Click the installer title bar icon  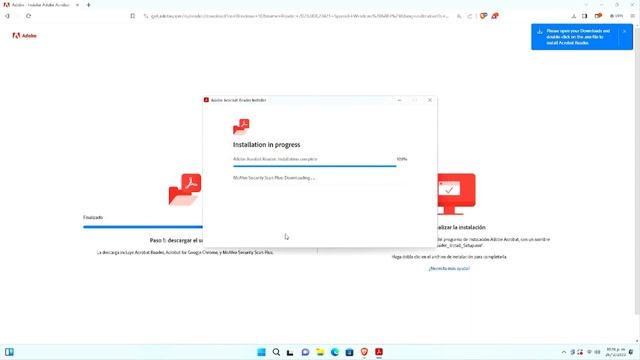point(206,100)
